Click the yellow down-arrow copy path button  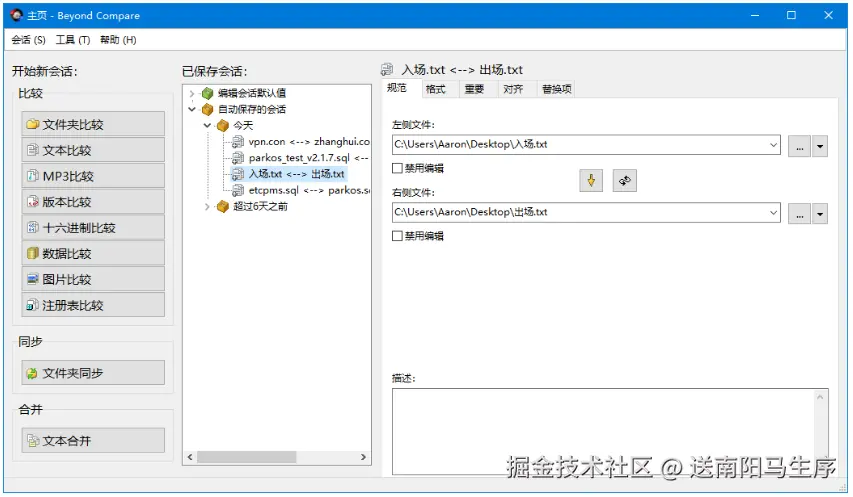click(591, 181)
